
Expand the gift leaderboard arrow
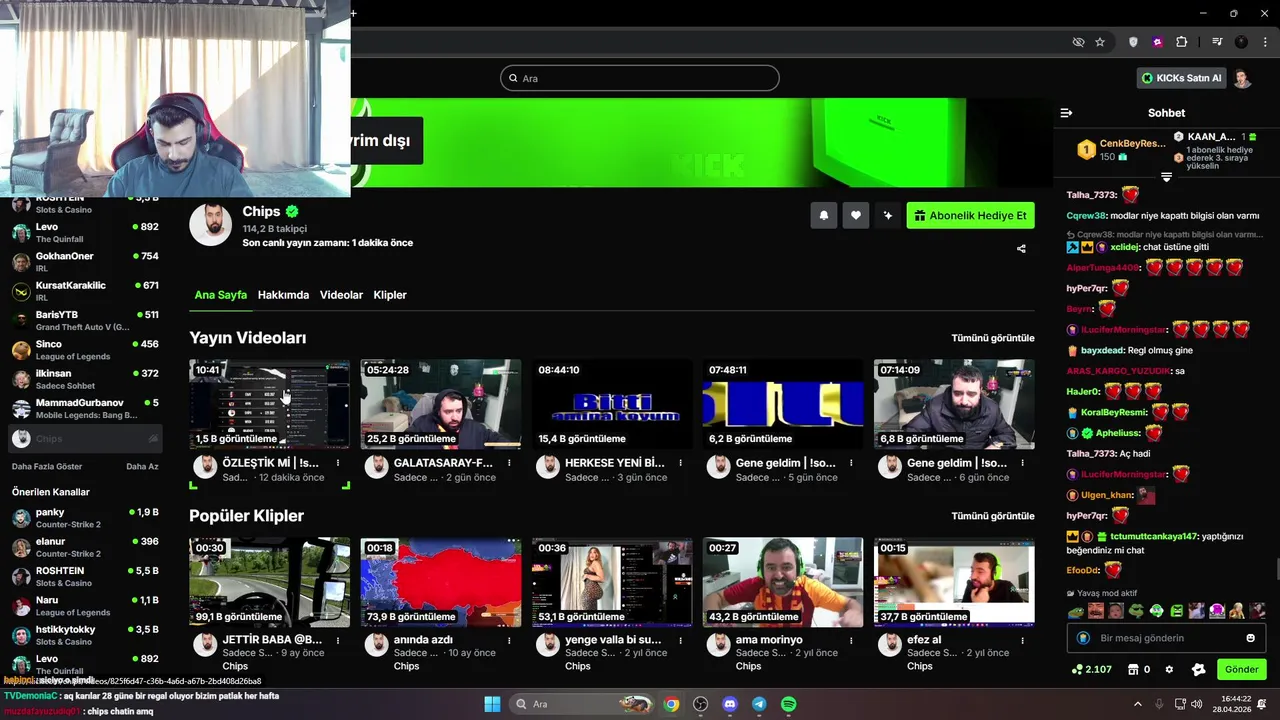[1166, 177]
